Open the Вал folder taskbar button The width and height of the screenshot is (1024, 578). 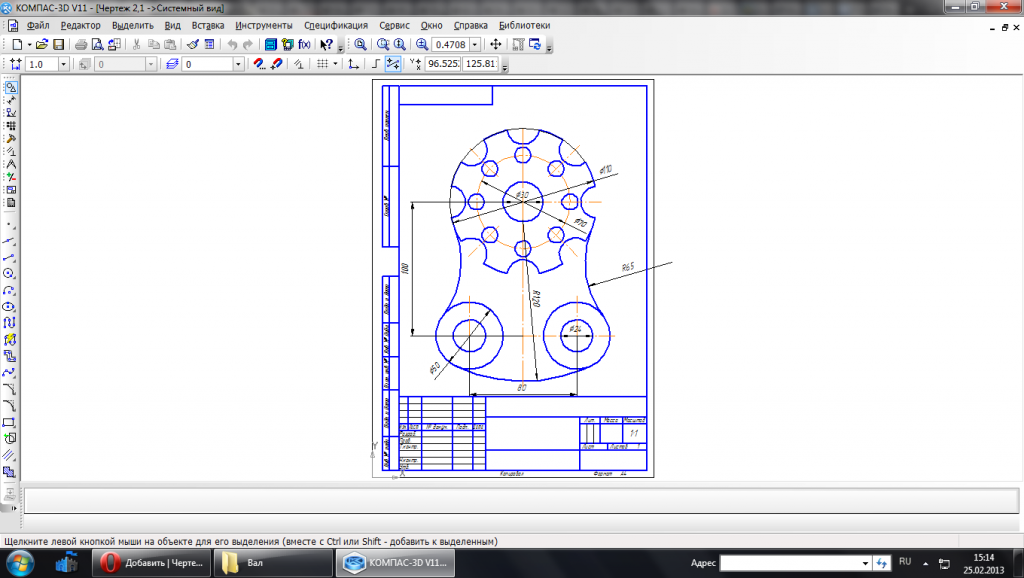point(272,562)
